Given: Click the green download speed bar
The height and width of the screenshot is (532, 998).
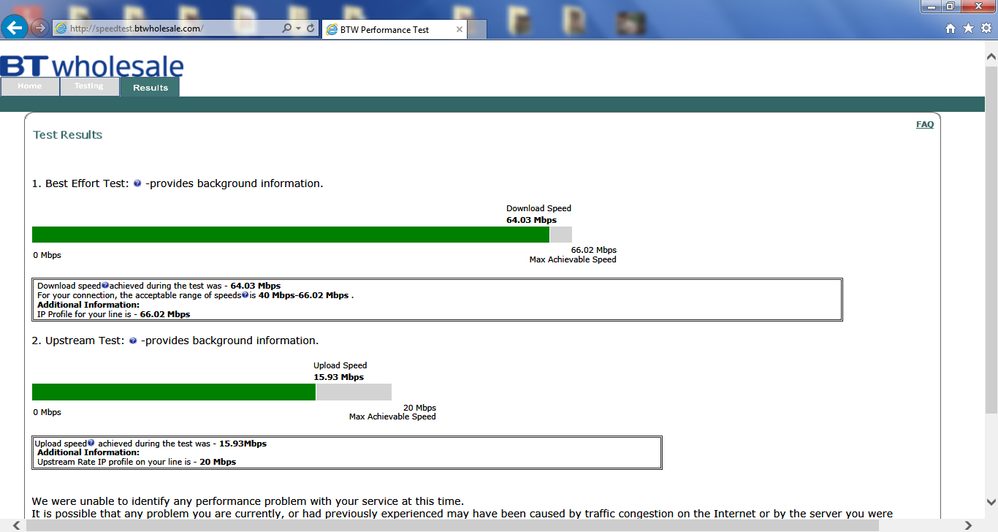Looking at the screenshot, I should tap(290, 235).
